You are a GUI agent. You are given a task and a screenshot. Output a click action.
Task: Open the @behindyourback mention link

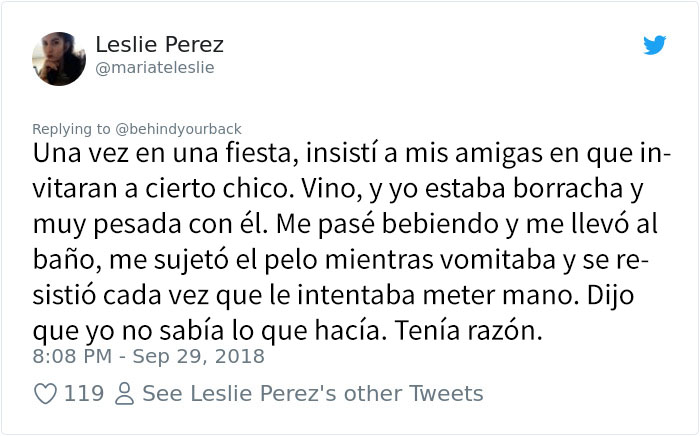tap(178, 129)
